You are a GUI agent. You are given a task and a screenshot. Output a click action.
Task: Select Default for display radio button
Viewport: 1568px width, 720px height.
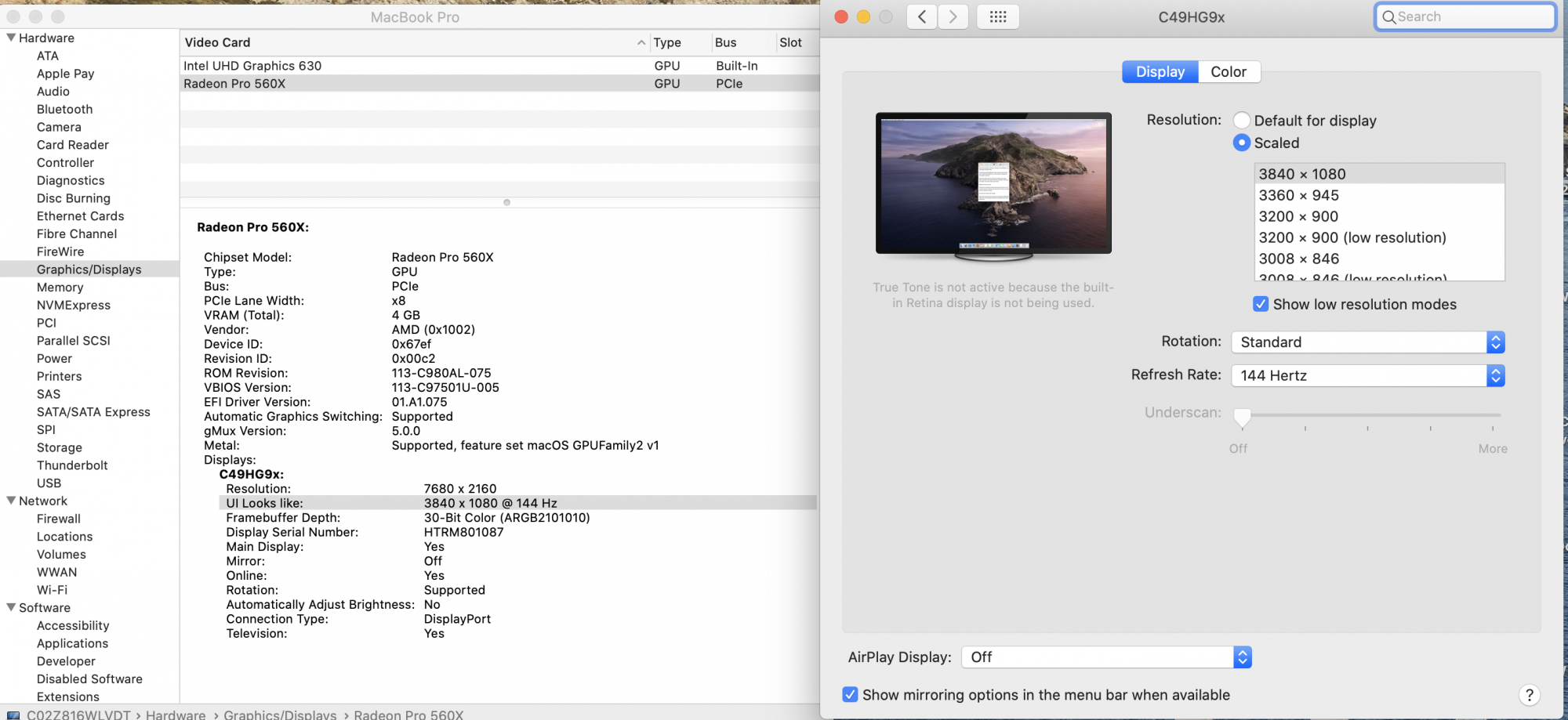coord(1241,120)
